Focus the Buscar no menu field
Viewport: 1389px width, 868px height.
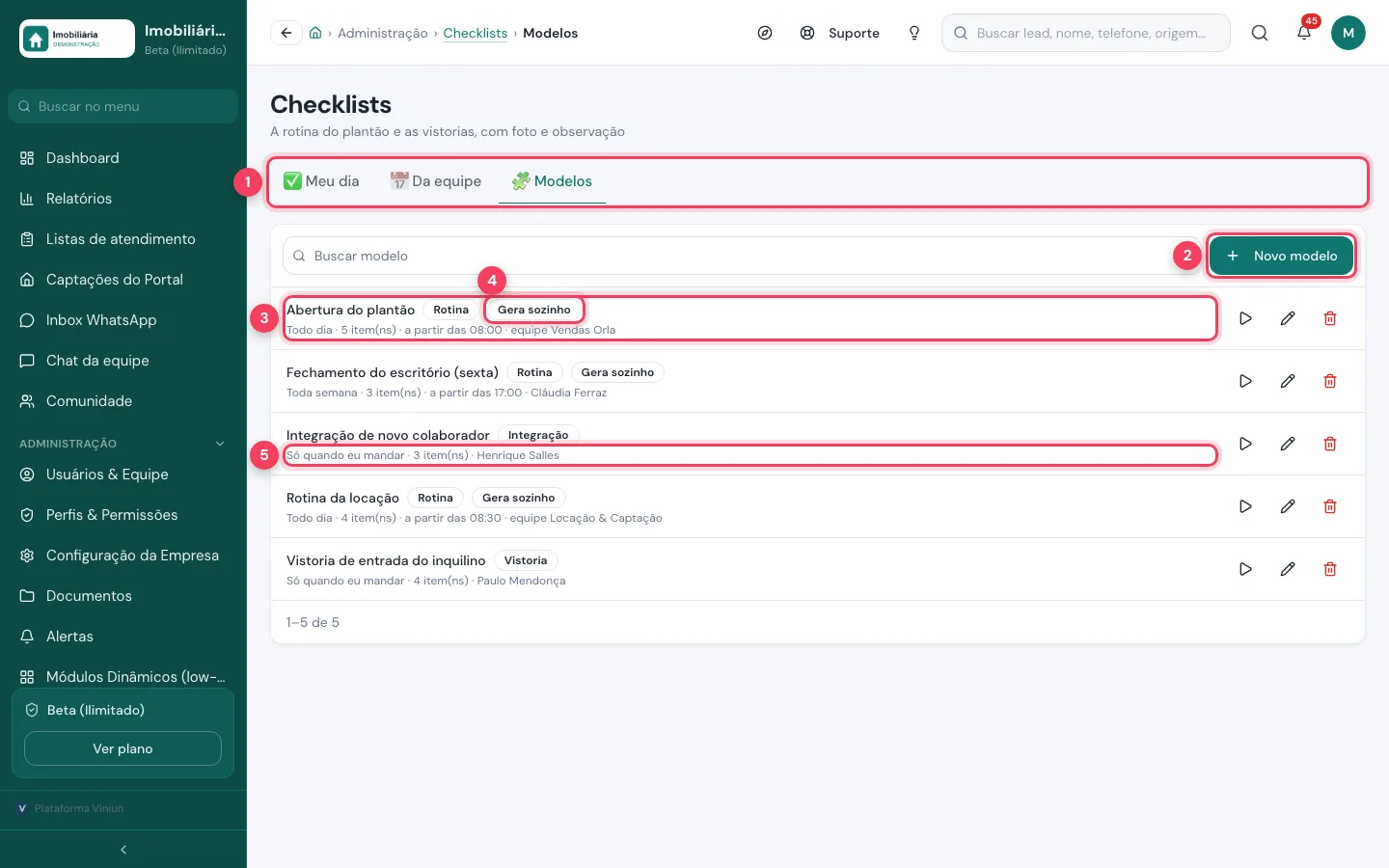click(123, 106)
